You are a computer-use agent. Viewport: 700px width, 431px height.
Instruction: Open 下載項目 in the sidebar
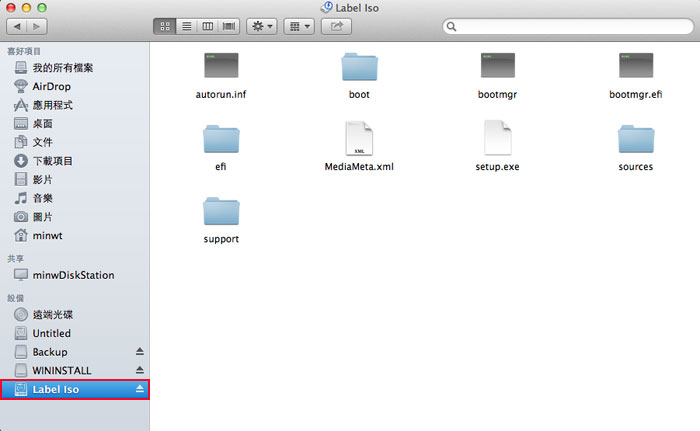75,161
